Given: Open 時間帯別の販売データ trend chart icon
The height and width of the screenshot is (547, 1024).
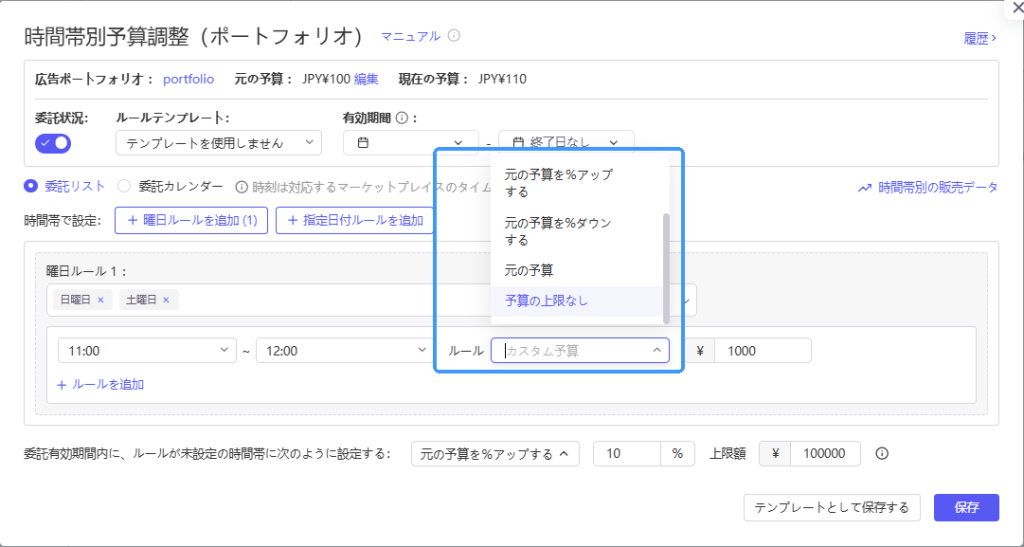Looking at the screenshot, I should [x=865, y=188].
